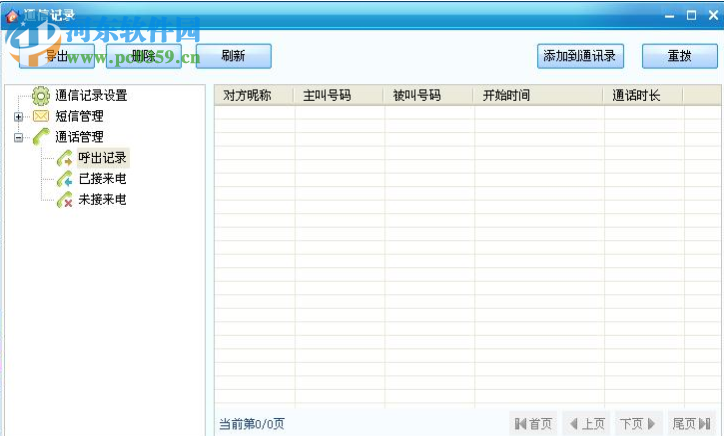Open 通信记录设置 in the tree
724x436 pixels.
click(x=91, y=96)
